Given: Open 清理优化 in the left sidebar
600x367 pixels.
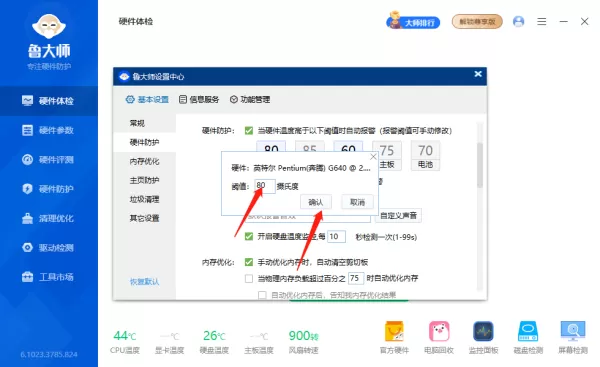Looking at the screenshot, I should click(x=49, y=219).
